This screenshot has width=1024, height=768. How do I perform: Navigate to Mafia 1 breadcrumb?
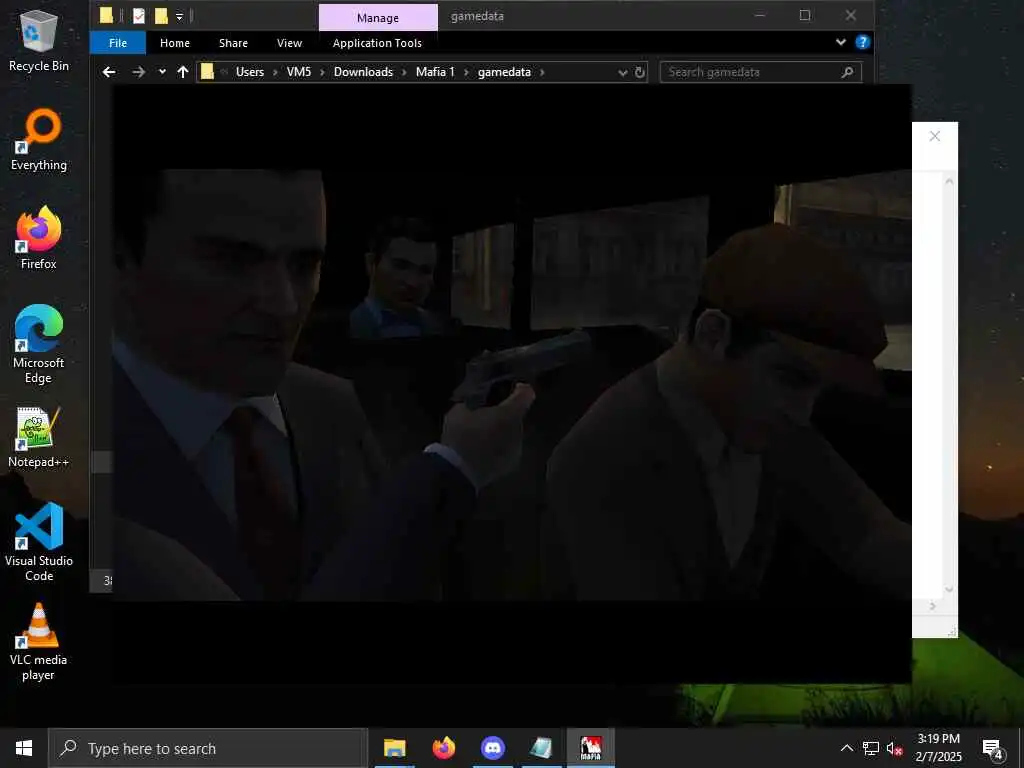435,72
